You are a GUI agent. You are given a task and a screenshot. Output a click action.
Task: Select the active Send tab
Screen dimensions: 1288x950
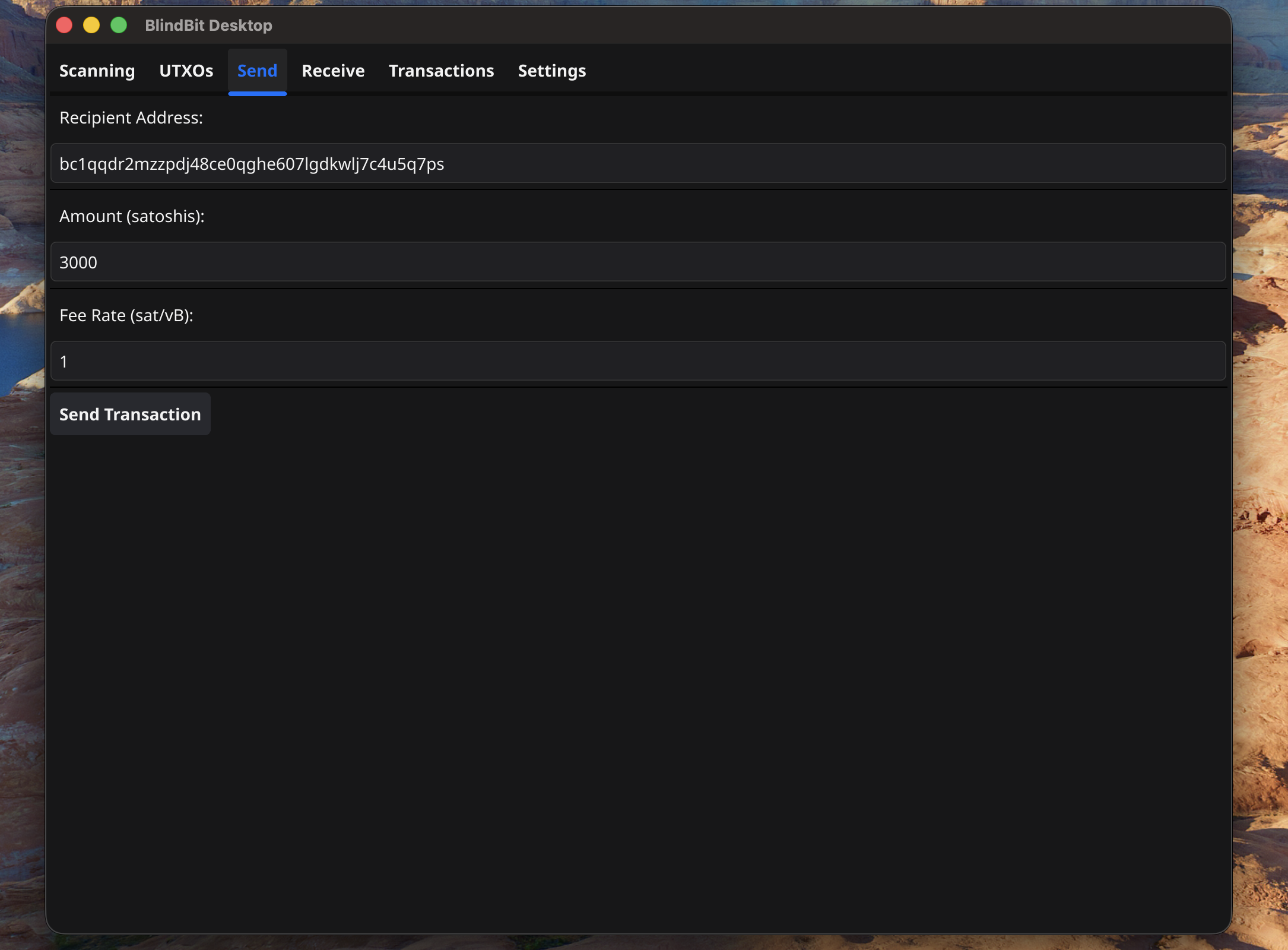click(x=257, y=71)
